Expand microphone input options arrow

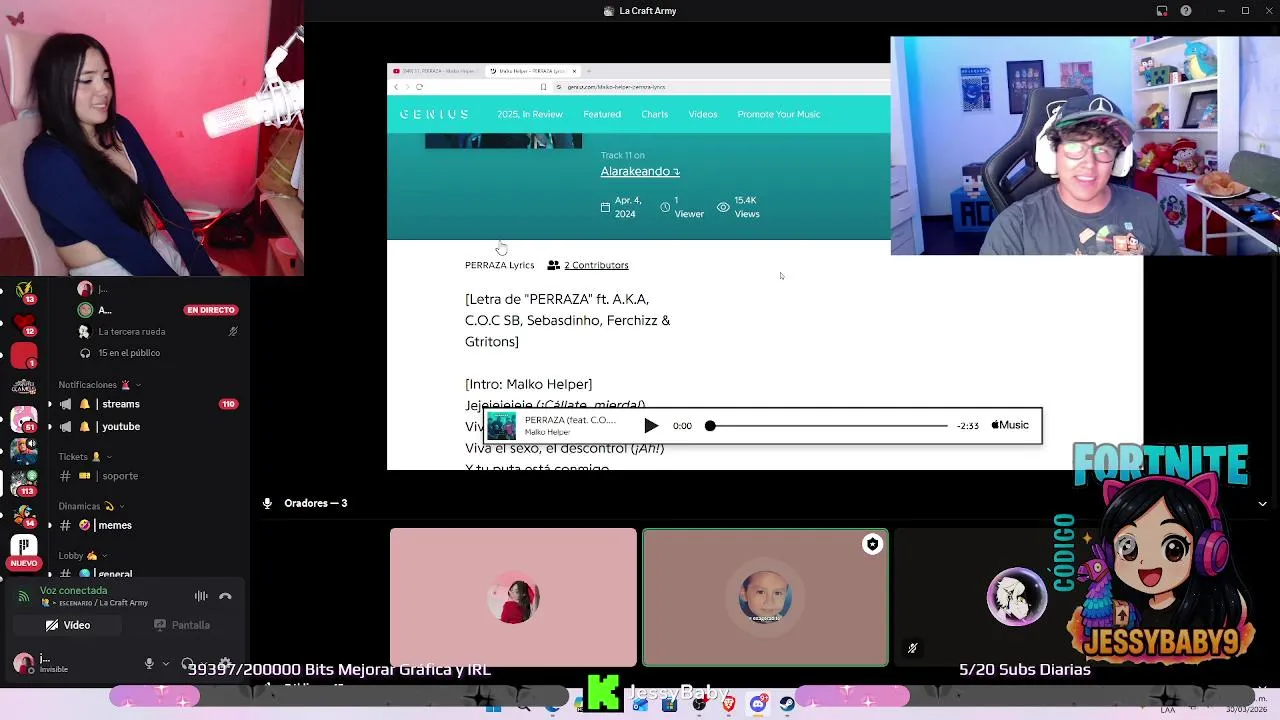pyautogui.click(x=165, y=663)
